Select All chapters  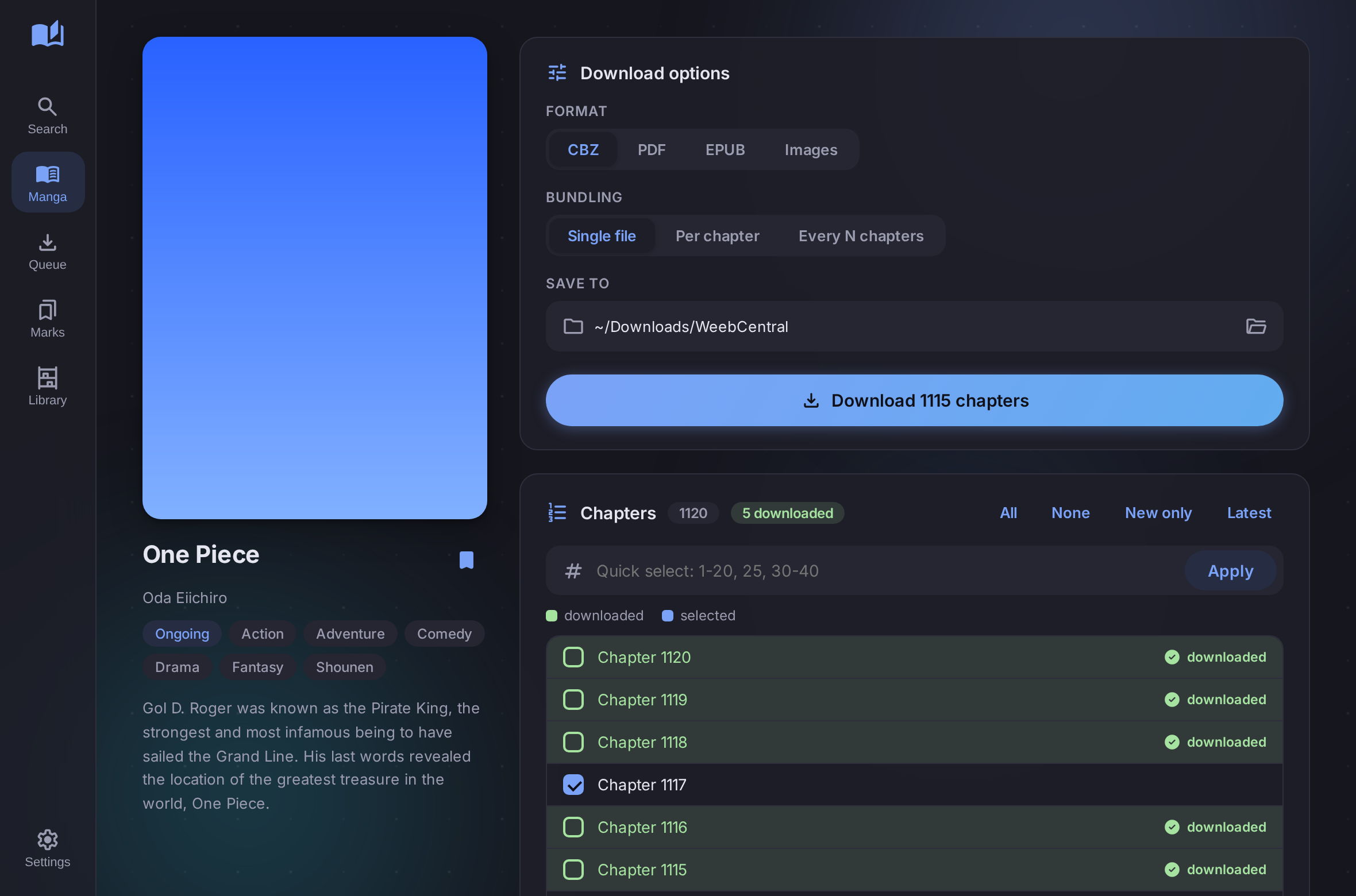coord(1008,512)
